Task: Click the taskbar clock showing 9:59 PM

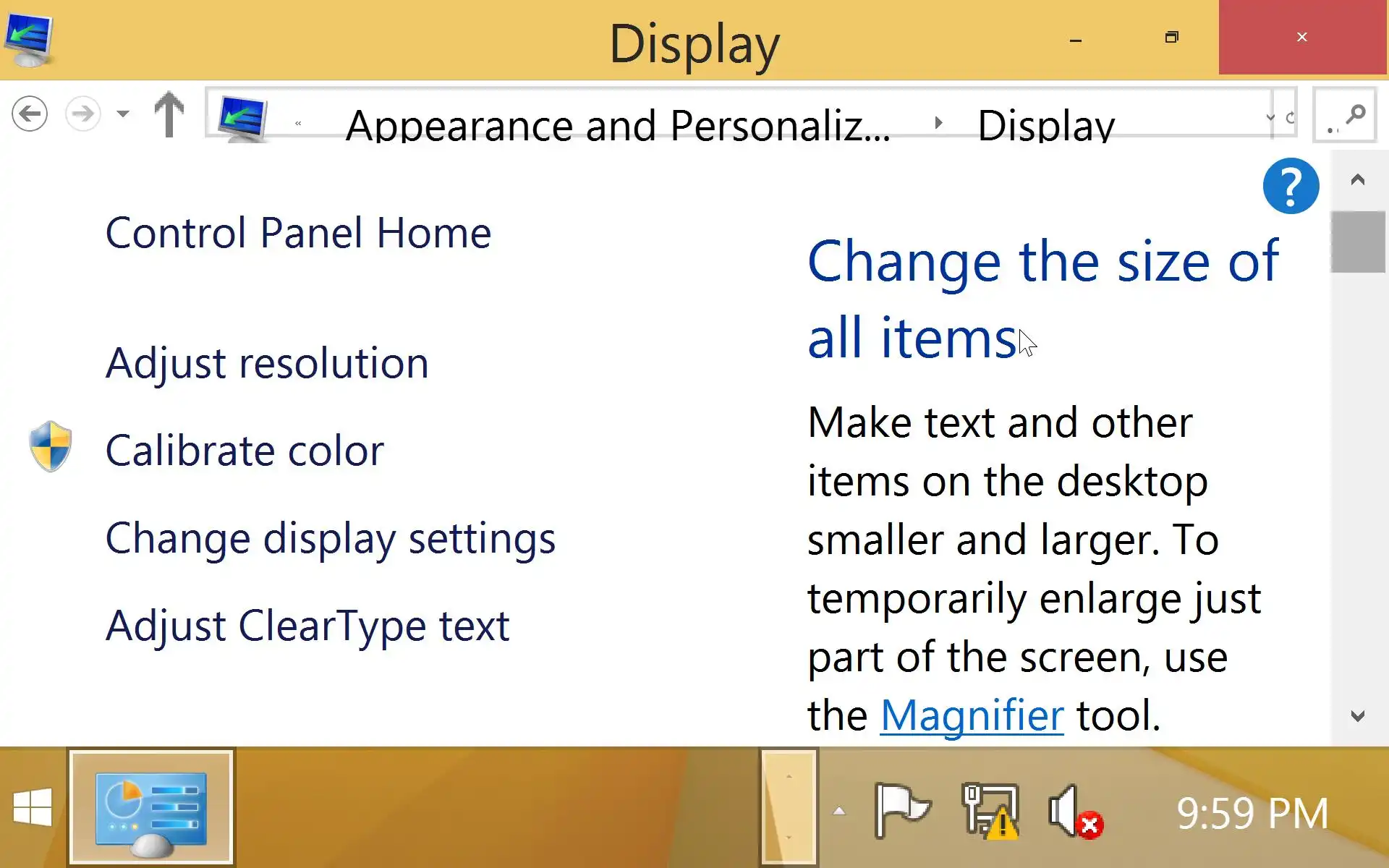Action: (1252, 812)
